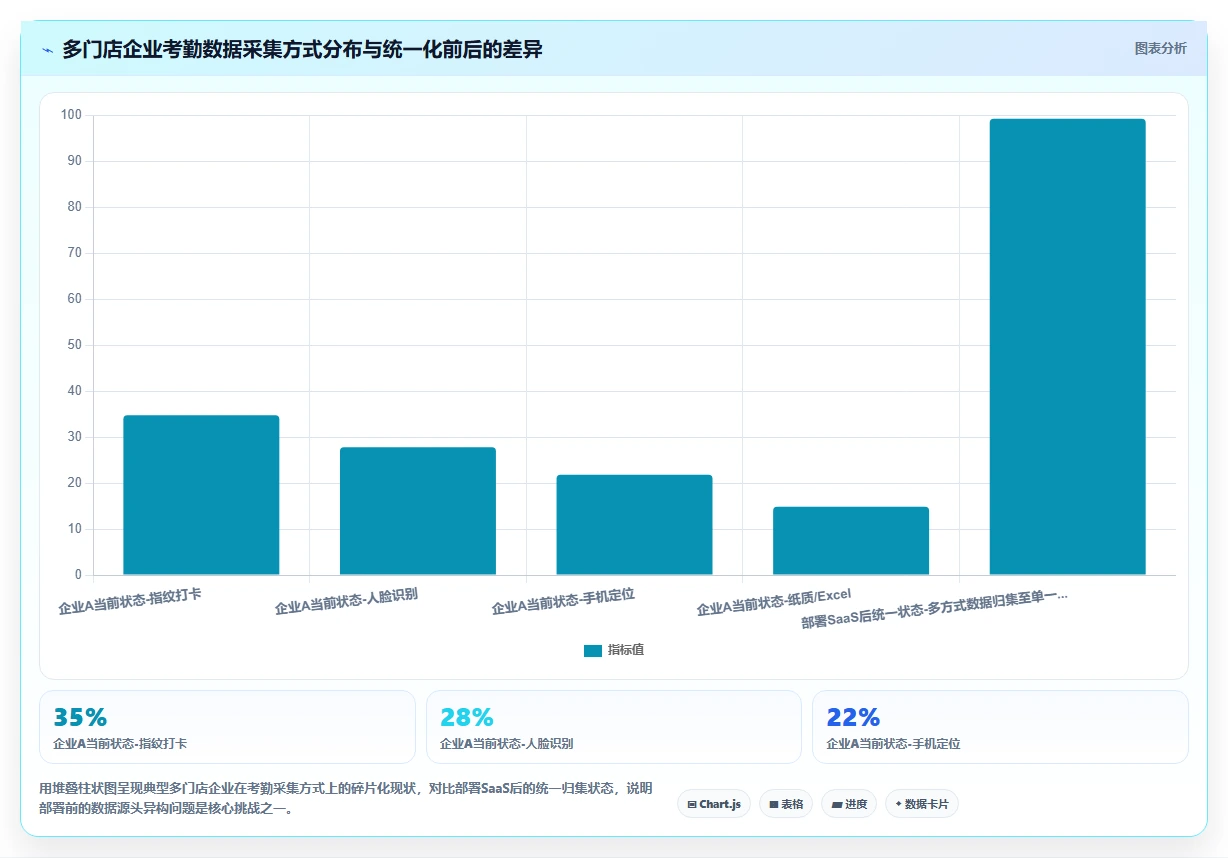Toggle the 指标值 legend color box
1228x858 pixels.
click(593, 650)
